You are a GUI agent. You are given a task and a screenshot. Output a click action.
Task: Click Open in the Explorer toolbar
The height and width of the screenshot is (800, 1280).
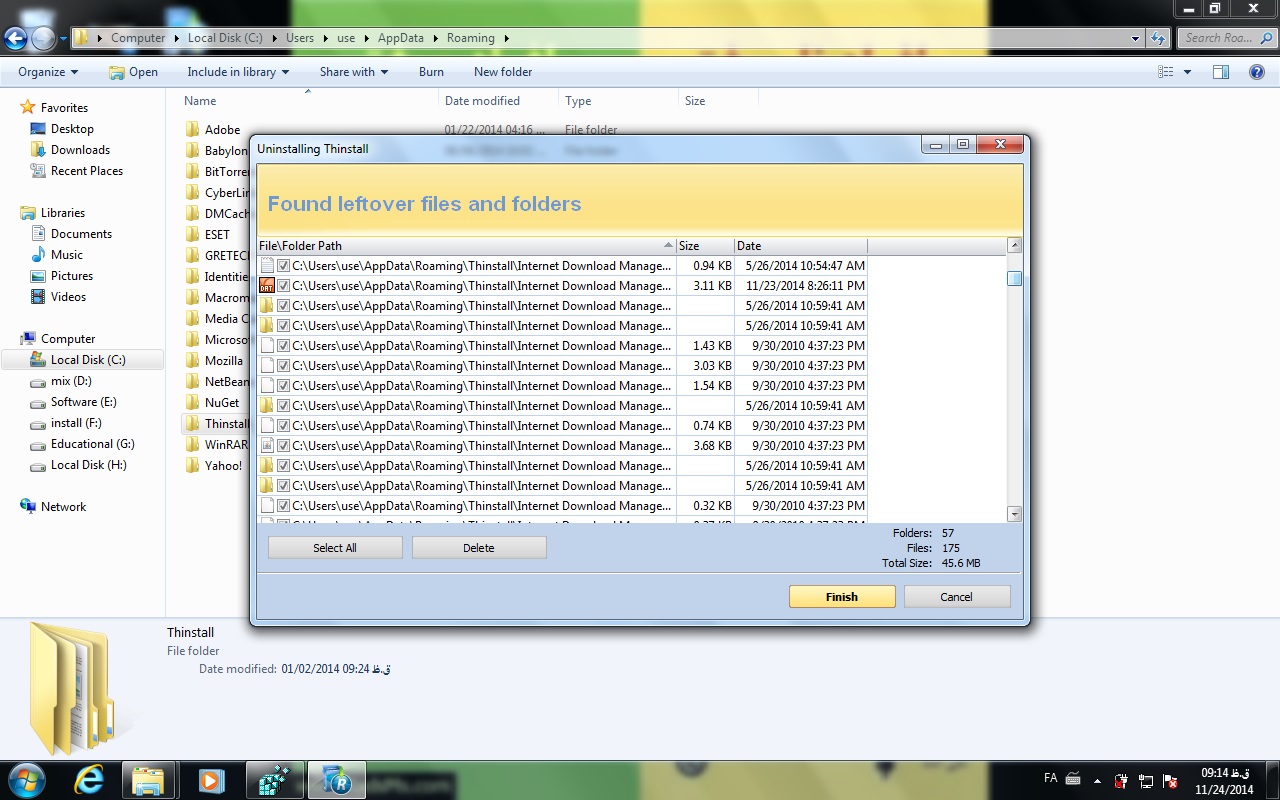[x=133, y=72]
